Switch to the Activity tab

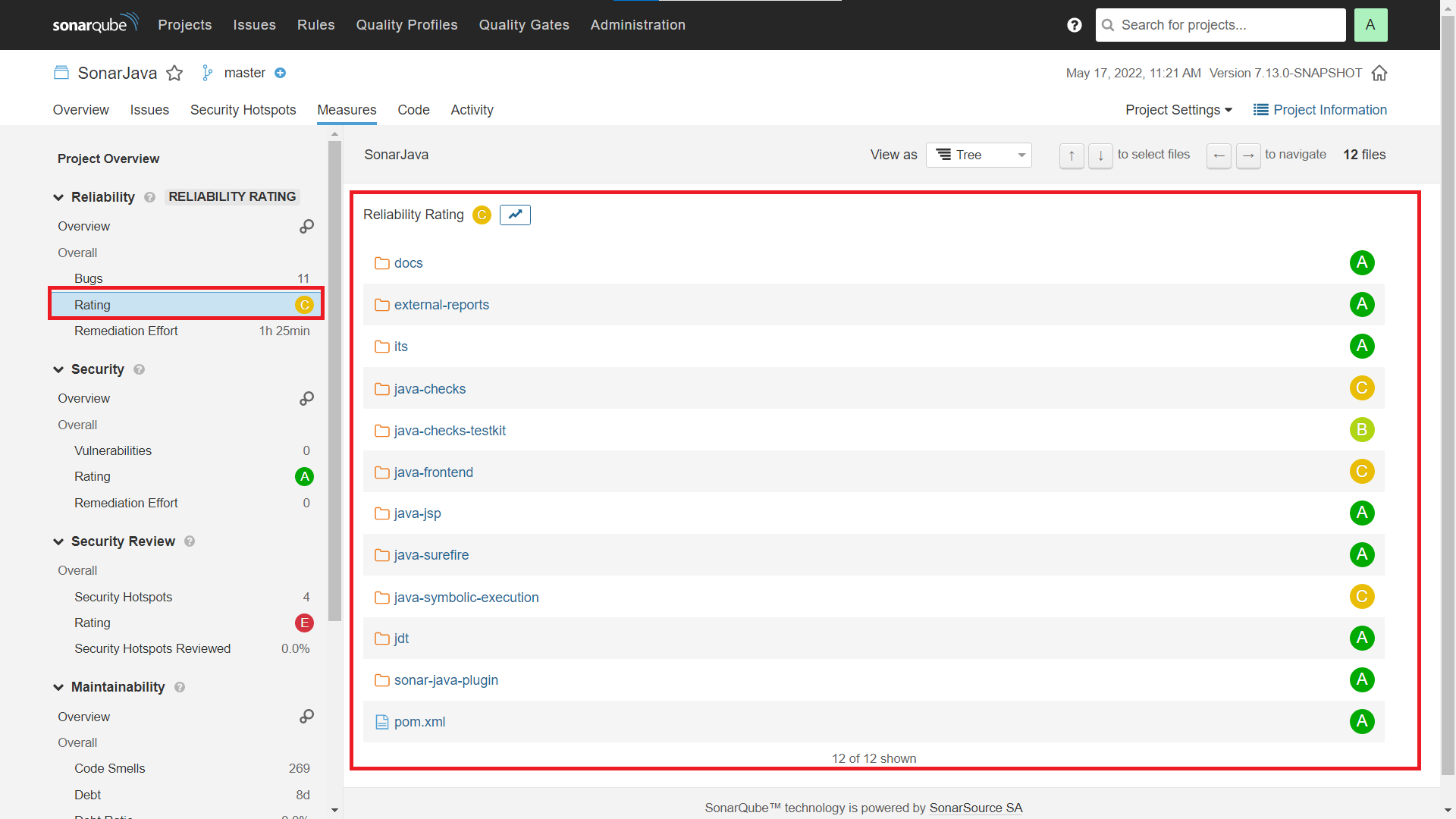click(x=472, y=110)
